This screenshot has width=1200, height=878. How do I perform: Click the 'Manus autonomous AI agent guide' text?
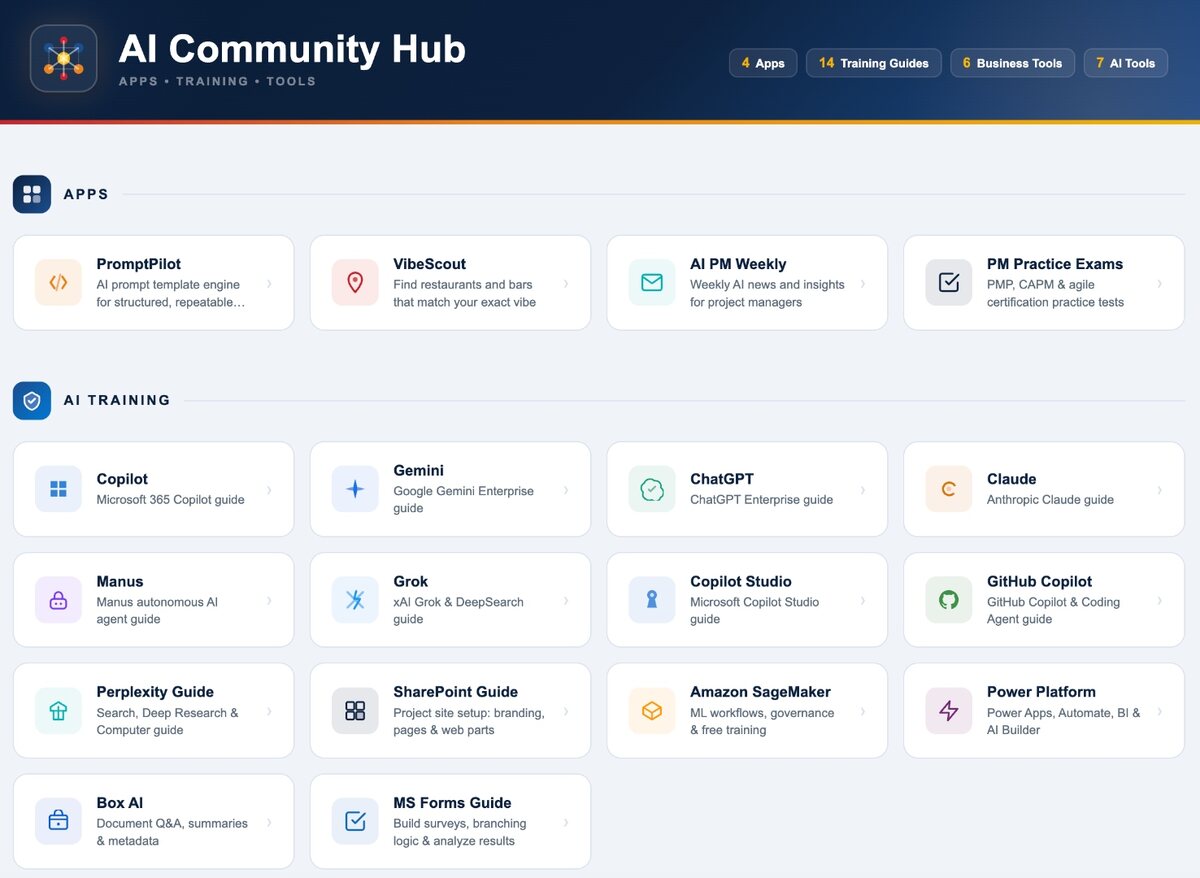(157, 610)
